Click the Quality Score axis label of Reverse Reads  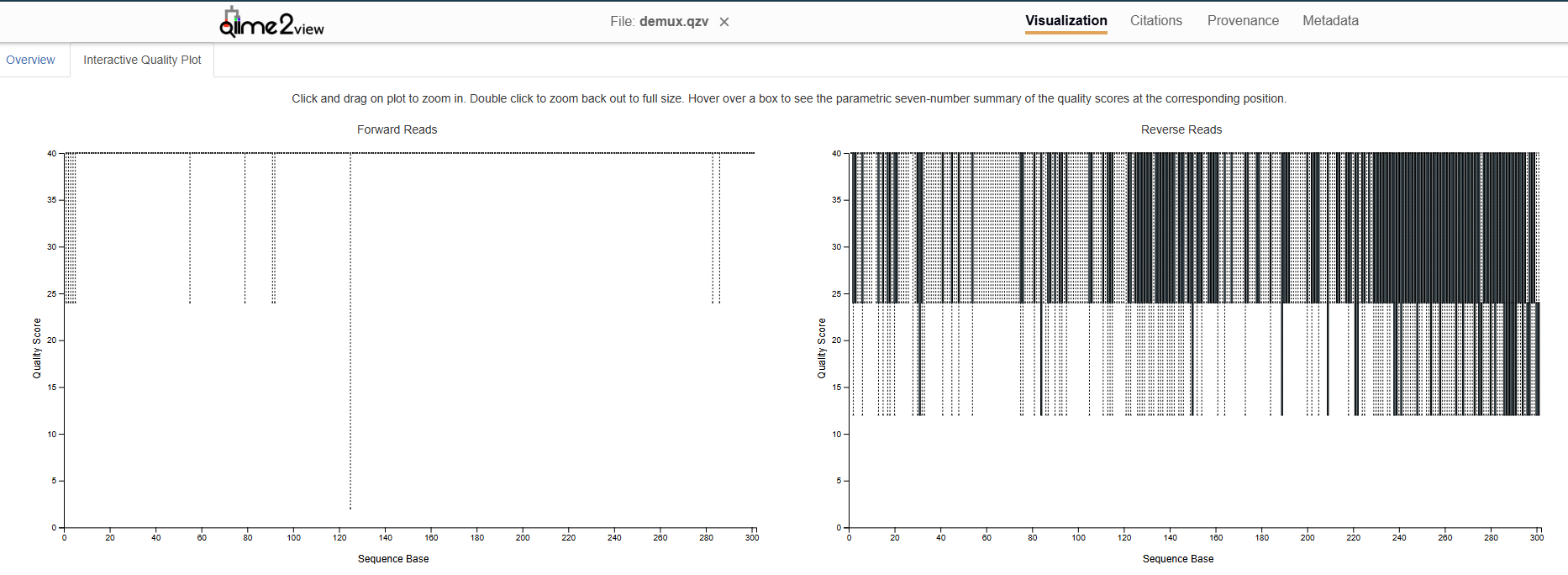tap(822, 348)
